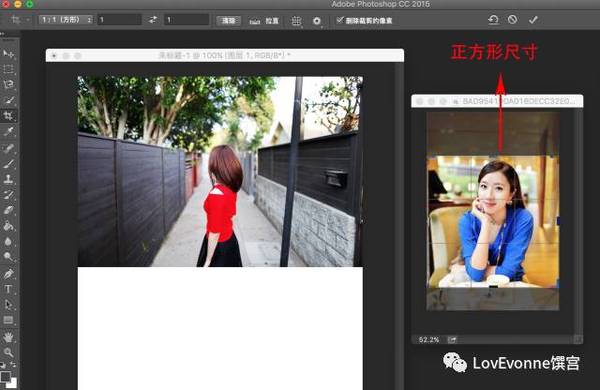Image resolution: width=600 pixels, height=390 pixels.
Task: Activate the 拉直 straighten tool
Action: click(264, 21)
